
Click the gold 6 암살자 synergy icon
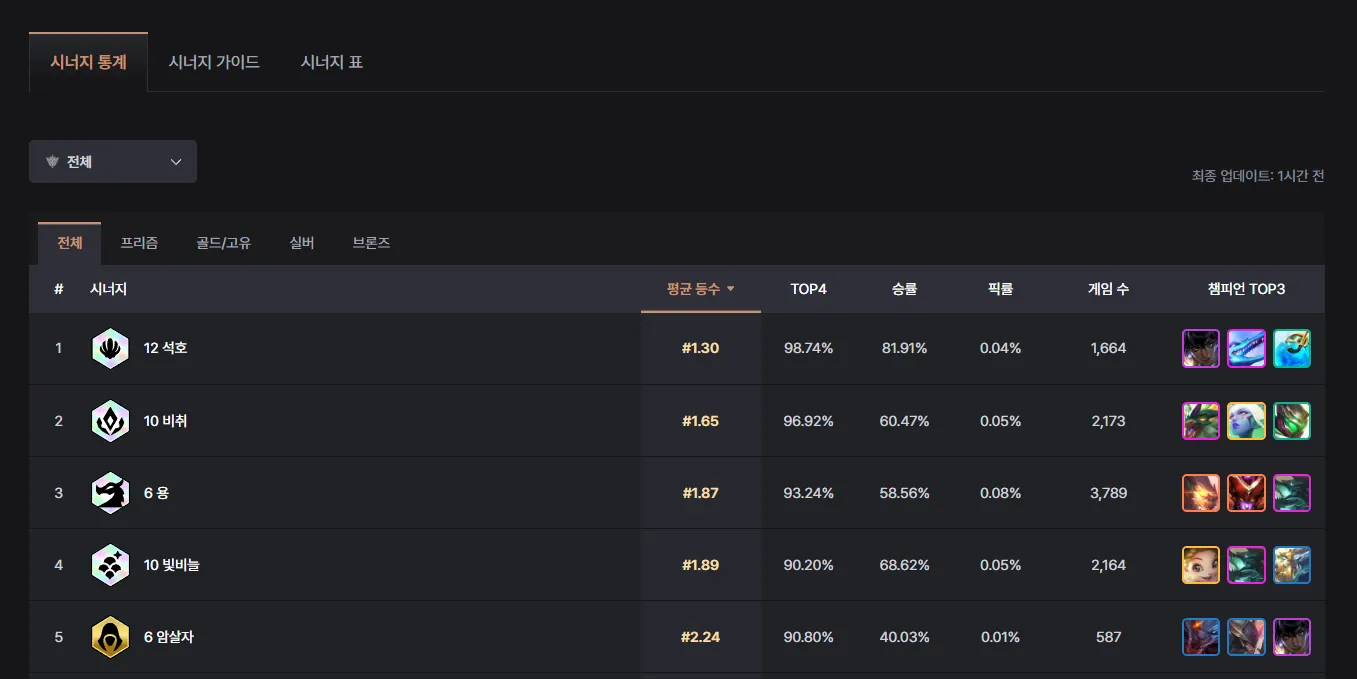pyautogui.click(x=110, y=637)
